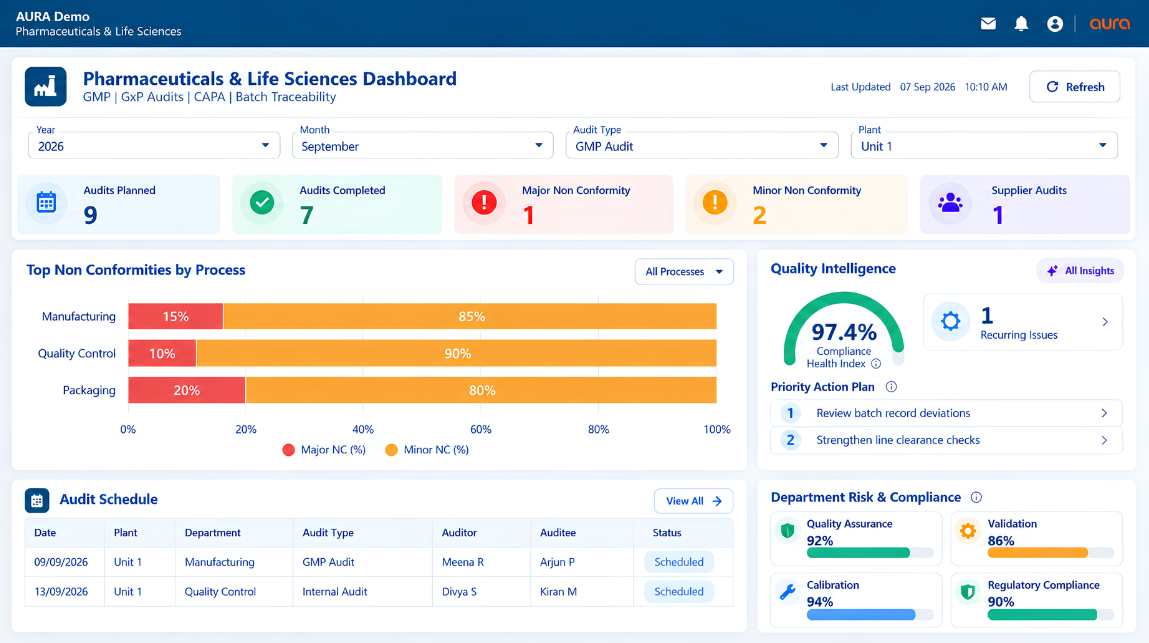Click the dashboard factory chart icon
The width and height of the screenshot is (1149, 643).
(45, 87)
